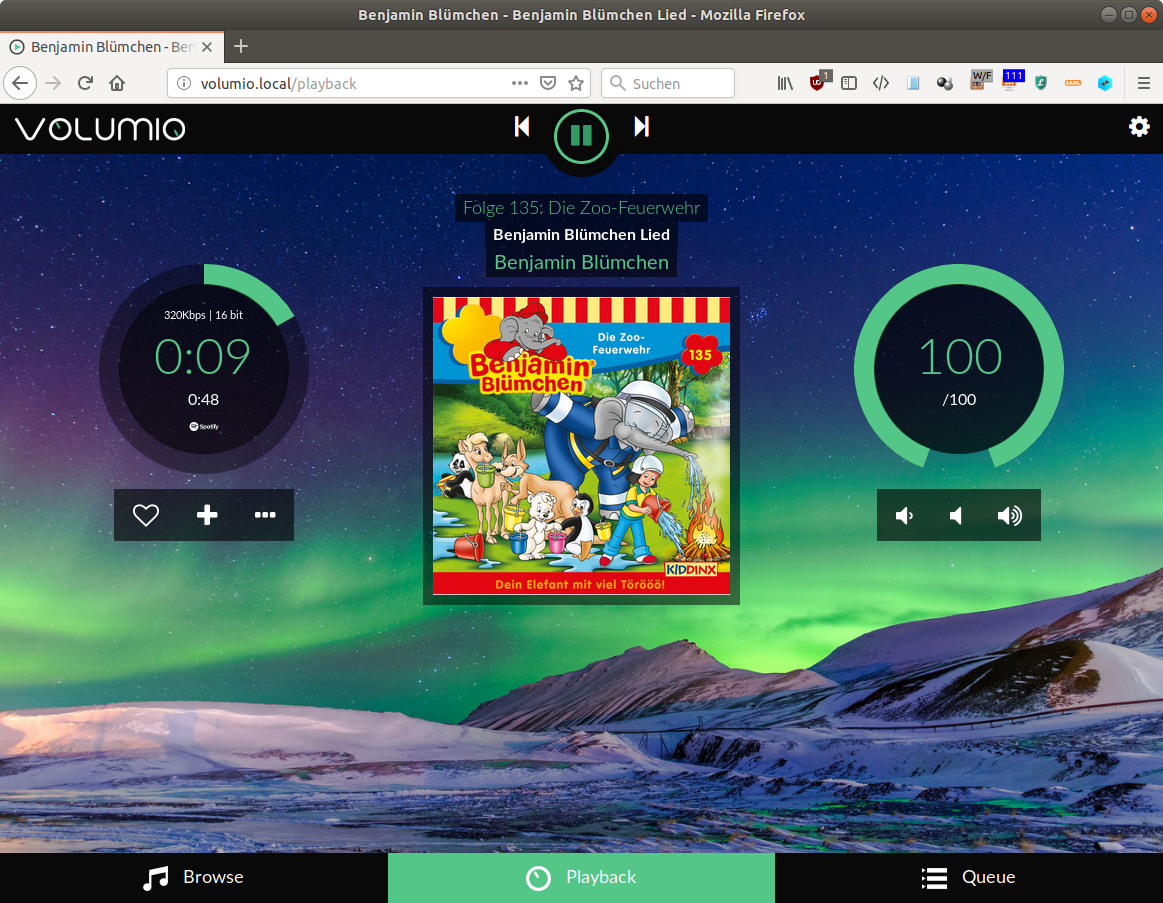Image resolution: width=1163 pixels, height=903 pixels.
Task: Click the grey circles extension icon
Action: pyautogui.click(x=945, y=83)
